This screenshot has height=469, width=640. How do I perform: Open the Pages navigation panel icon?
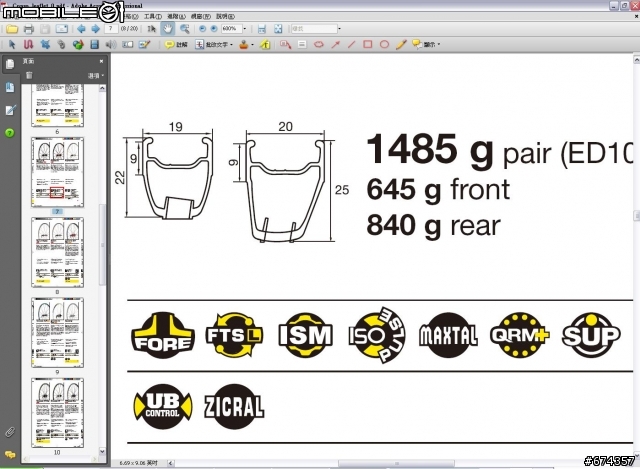coord(10,64)
